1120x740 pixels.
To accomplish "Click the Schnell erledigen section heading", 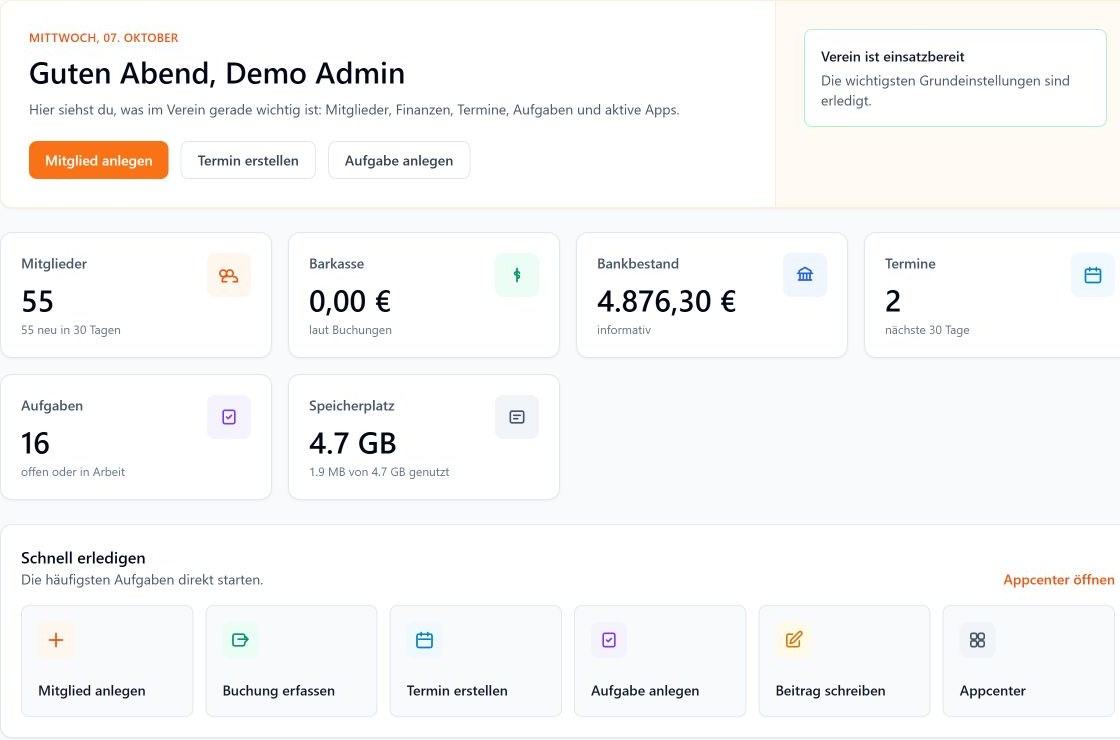I will [83, 558].
